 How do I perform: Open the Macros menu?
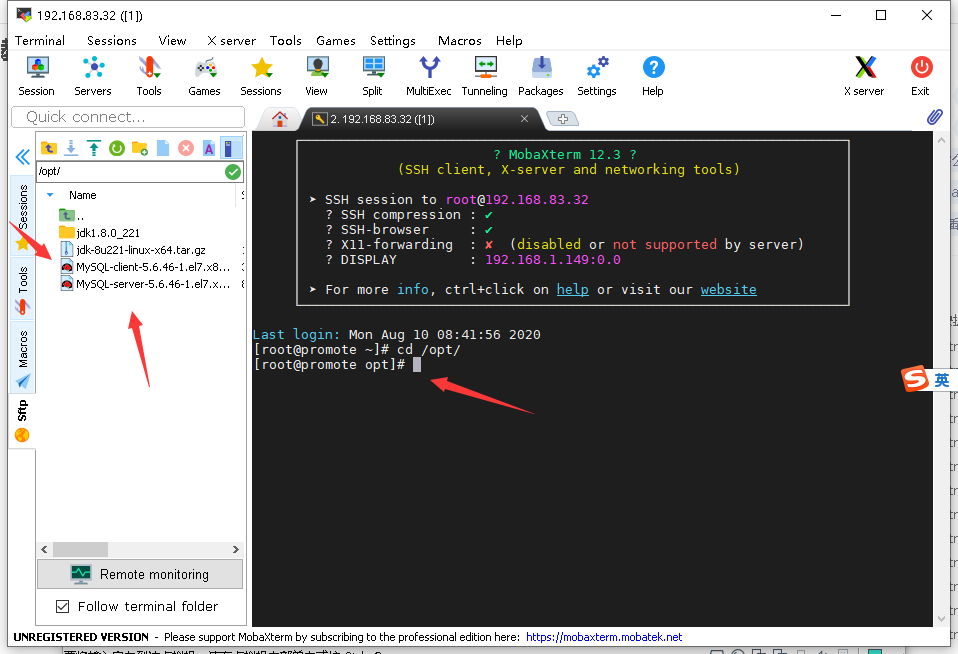pos(459,41)
